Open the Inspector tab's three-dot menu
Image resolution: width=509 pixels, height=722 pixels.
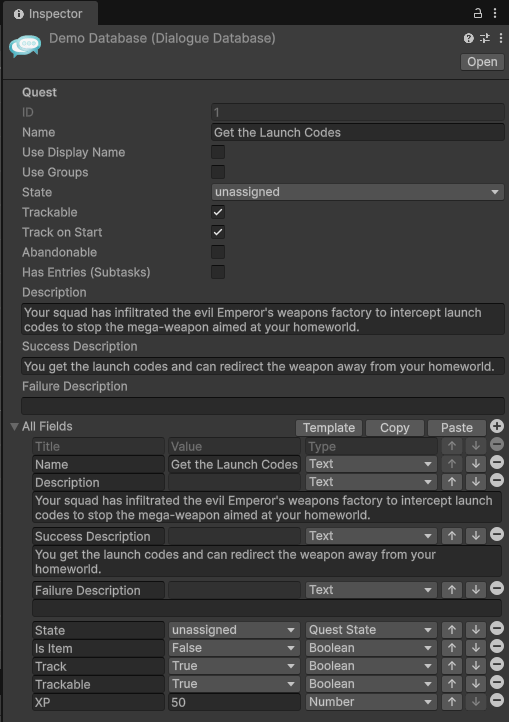point(495,13)
